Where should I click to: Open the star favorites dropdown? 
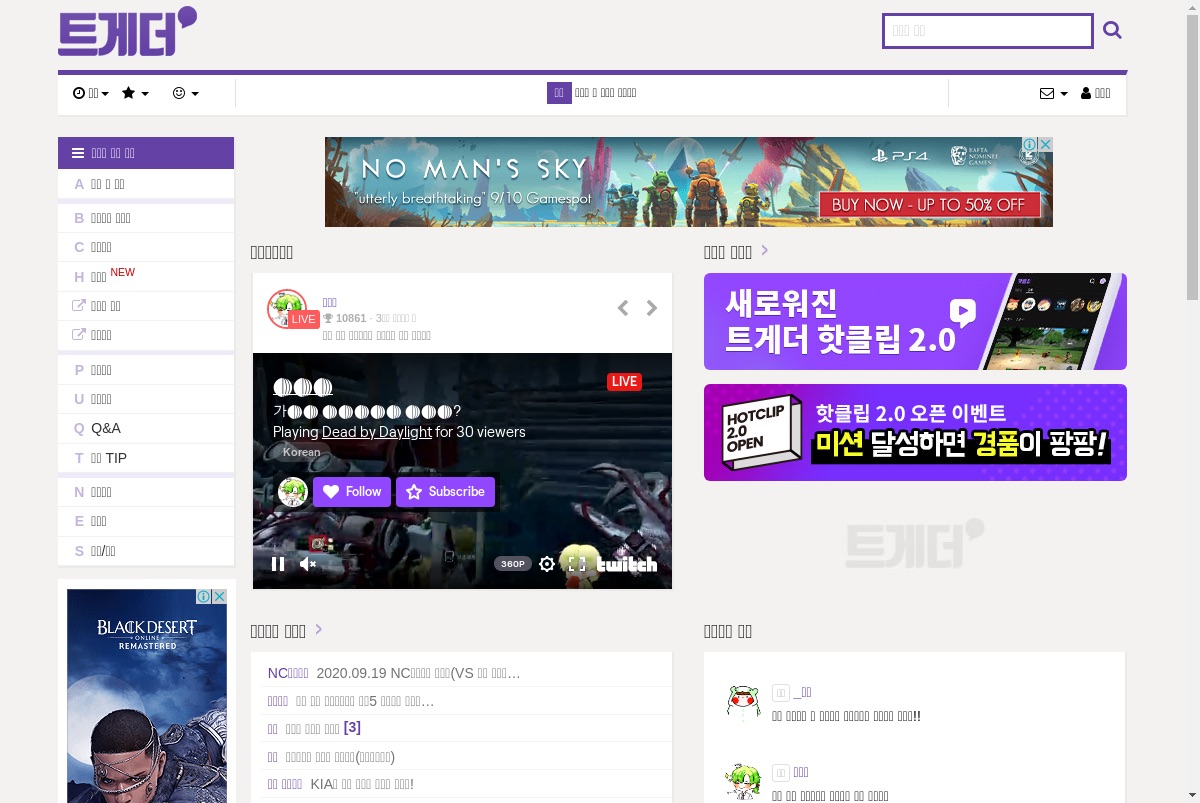click(135, 93)
